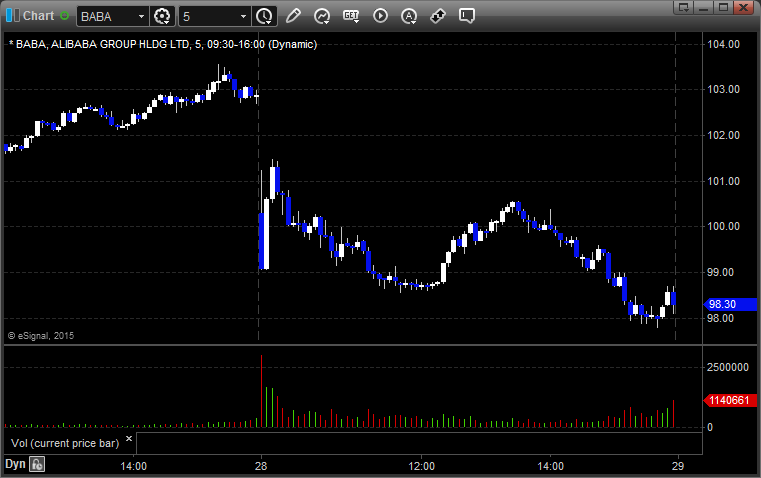The image size is (761, 478).
Task: Maximize the chart window
Action: click(x=723, y=7)
